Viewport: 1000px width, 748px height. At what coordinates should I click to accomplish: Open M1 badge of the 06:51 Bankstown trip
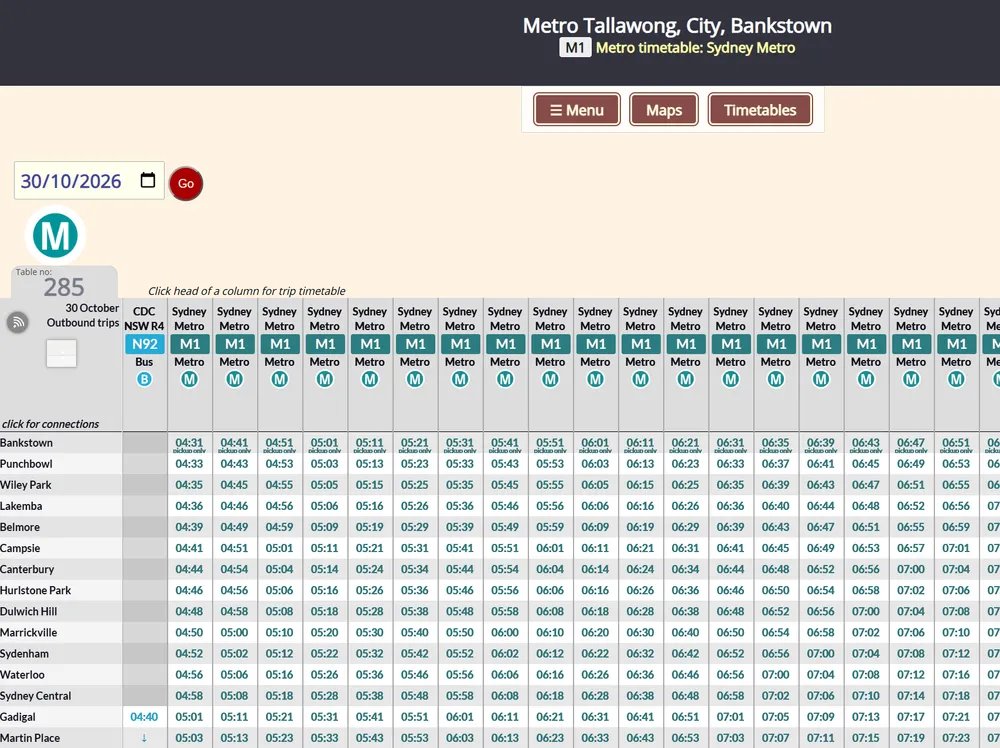click(956, 344)
